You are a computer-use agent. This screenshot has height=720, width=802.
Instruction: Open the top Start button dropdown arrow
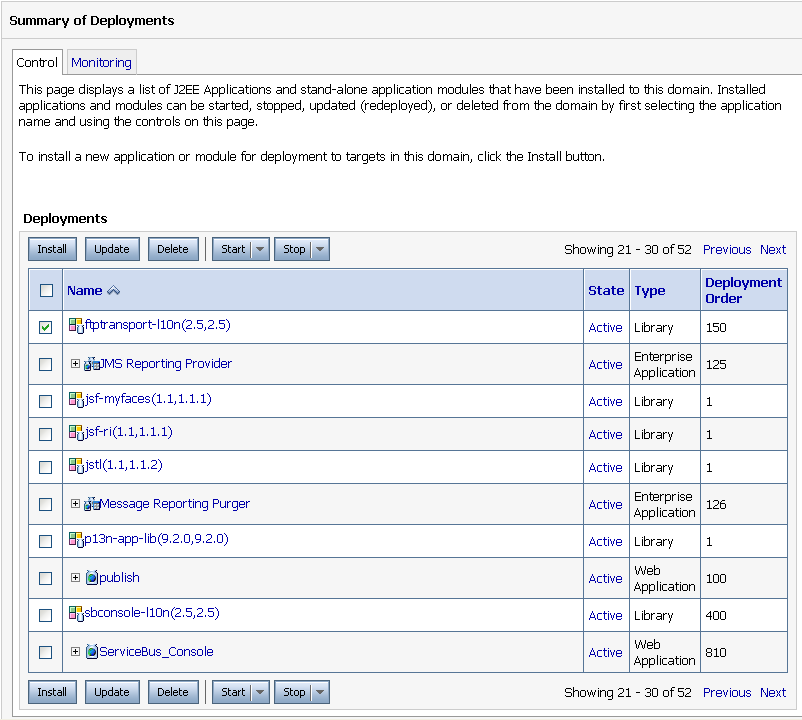(x=260, y=249)
